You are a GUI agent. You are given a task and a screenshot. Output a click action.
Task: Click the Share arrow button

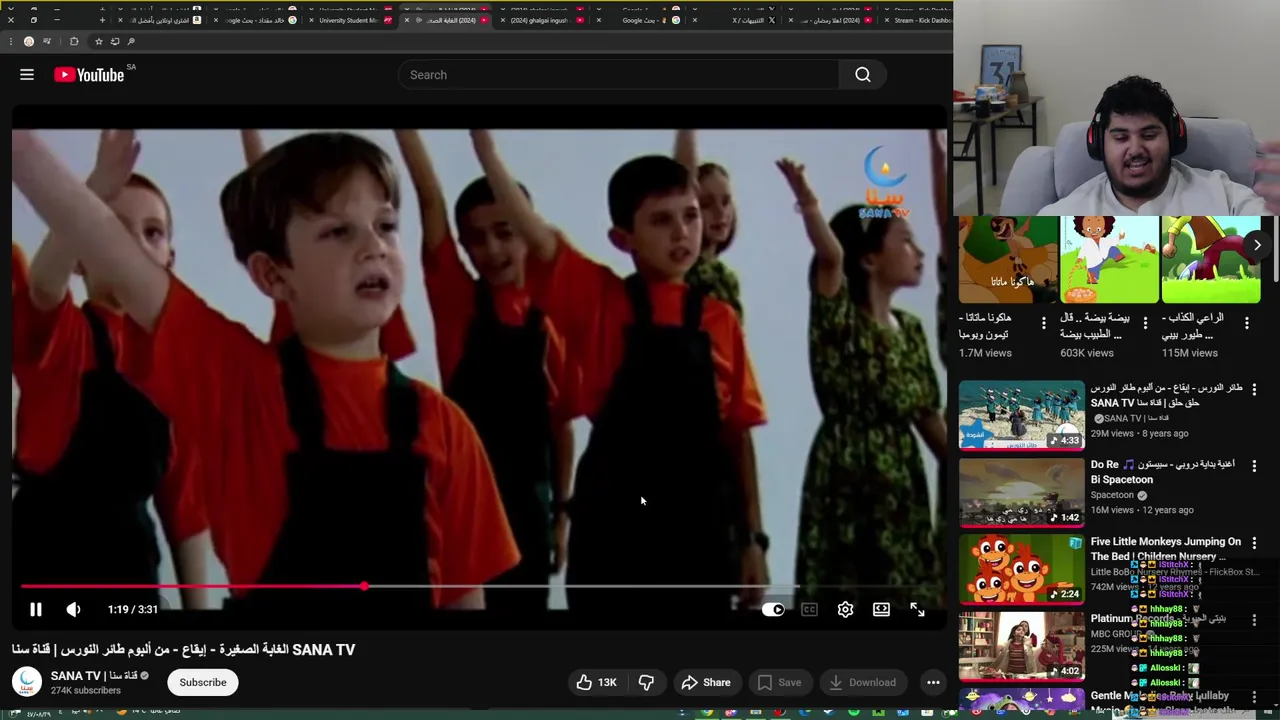point(706,682)
